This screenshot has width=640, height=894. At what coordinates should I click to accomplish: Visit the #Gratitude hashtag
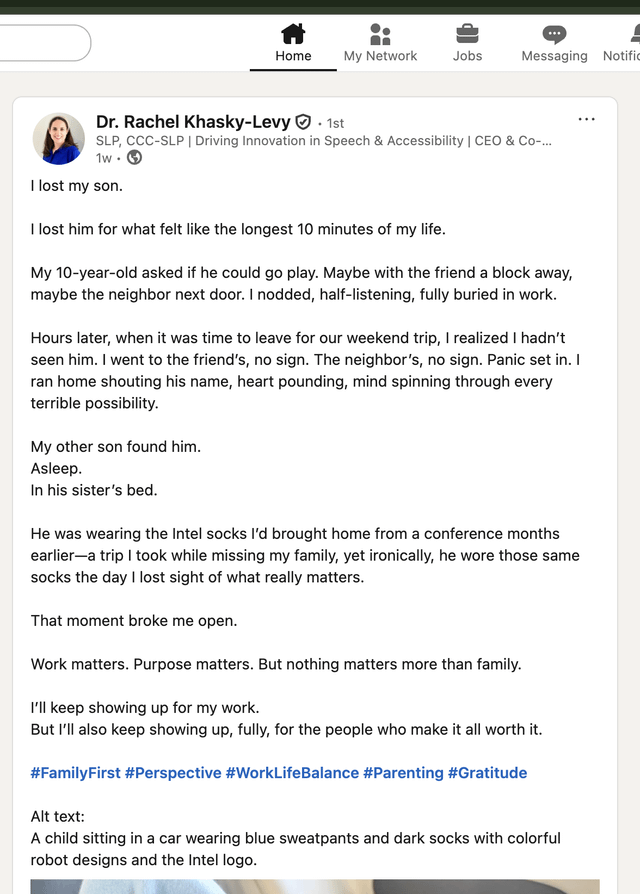click(x=487, y=773)
